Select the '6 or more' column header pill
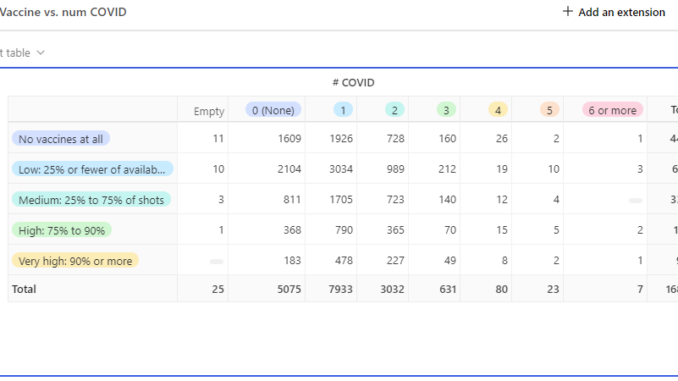The image size is (678, 381). [x=612, y=110]
